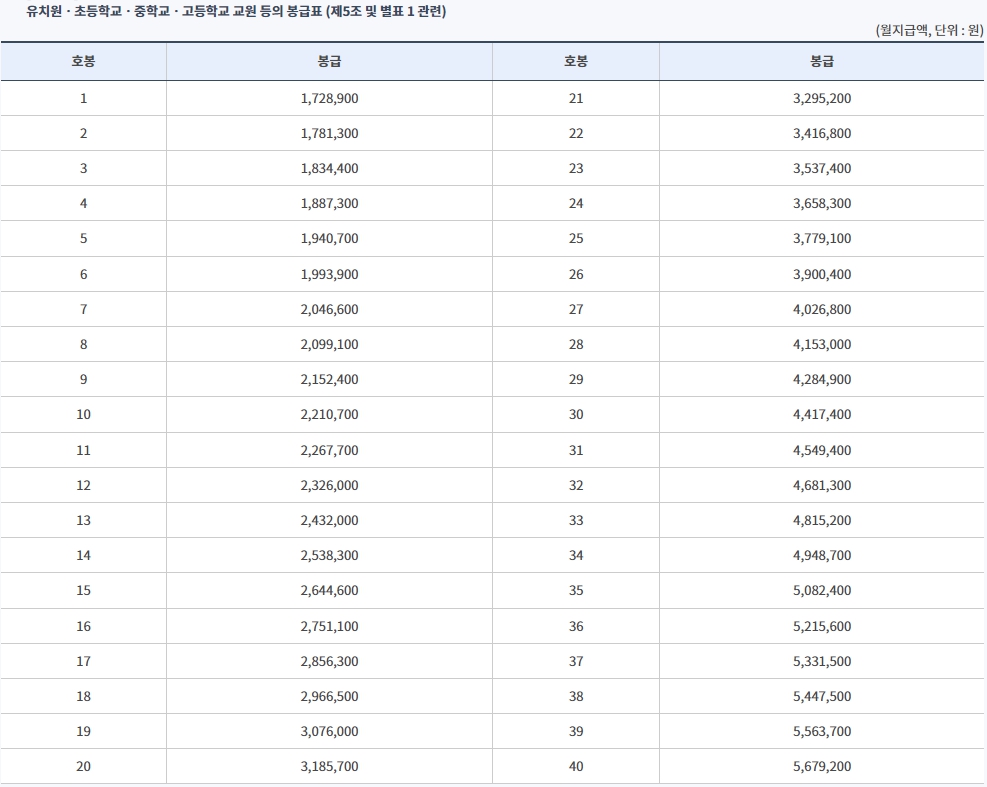Select the amount 2,152,400

click(x=329, y=379)
